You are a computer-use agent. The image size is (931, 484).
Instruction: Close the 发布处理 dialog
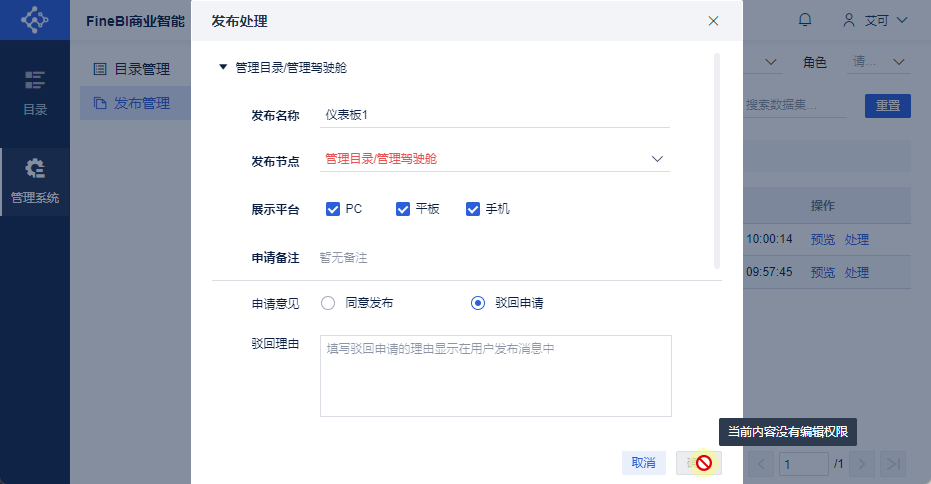pyautogui.click(x=713, y=21)
